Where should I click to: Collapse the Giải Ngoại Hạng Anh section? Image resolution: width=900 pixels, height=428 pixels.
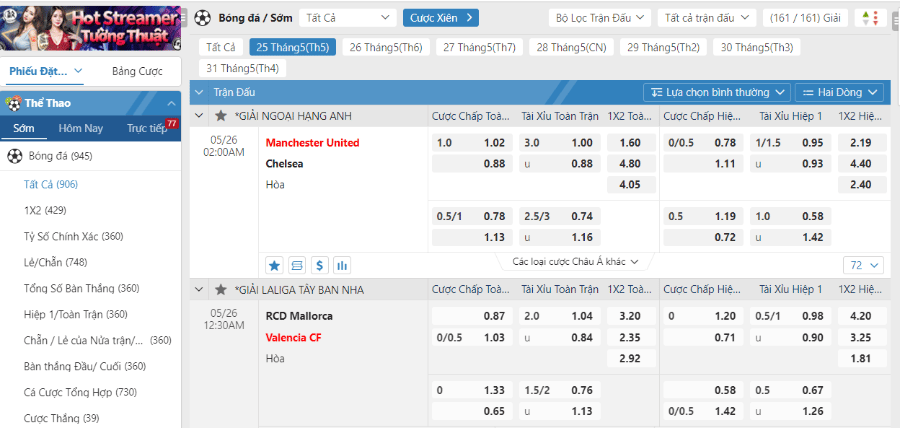(x=199, y=116)
